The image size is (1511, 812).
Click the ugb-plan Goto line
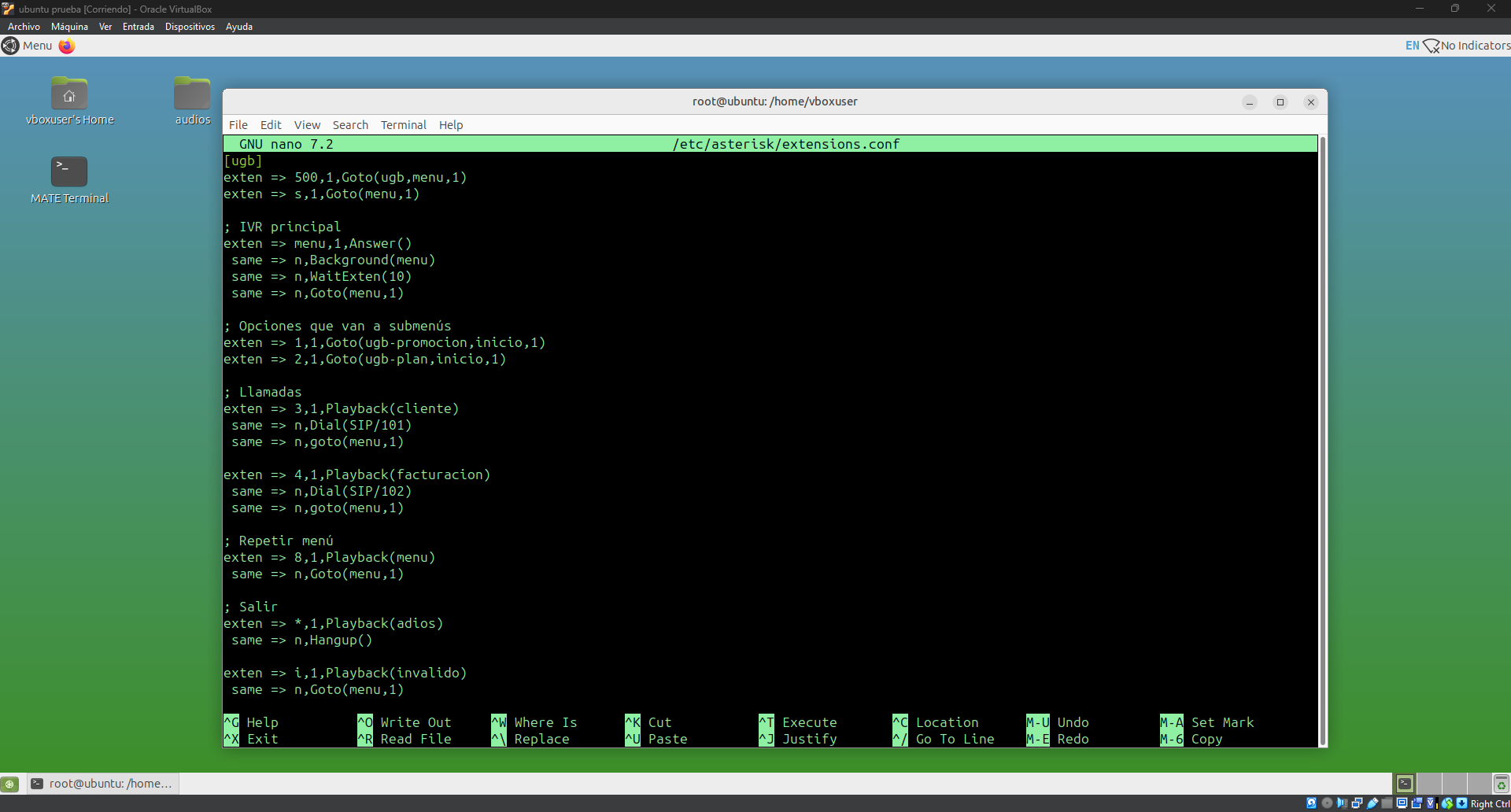[x=365, y=359]
